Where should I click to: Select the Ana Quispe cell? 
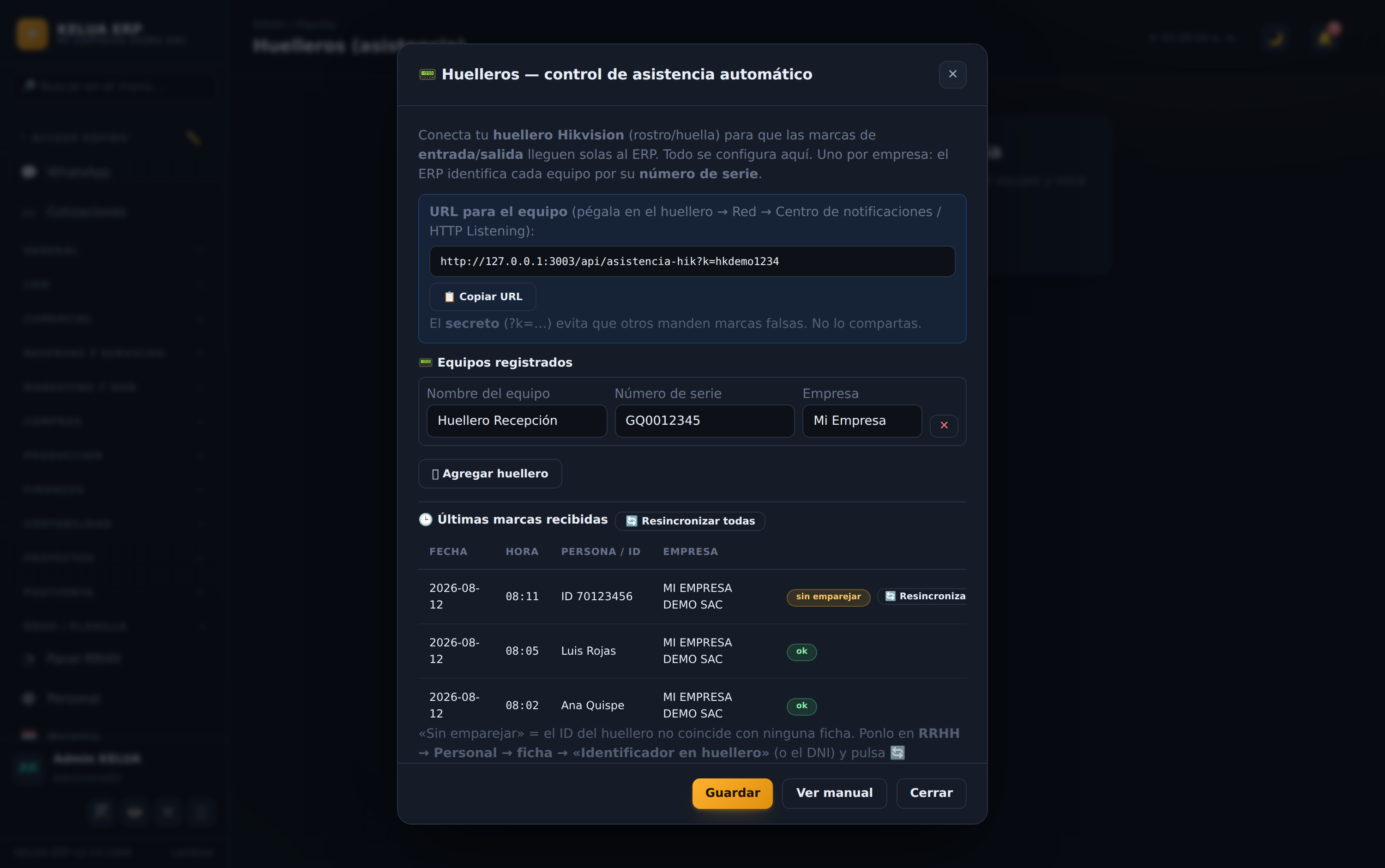(x=592, y=705)
